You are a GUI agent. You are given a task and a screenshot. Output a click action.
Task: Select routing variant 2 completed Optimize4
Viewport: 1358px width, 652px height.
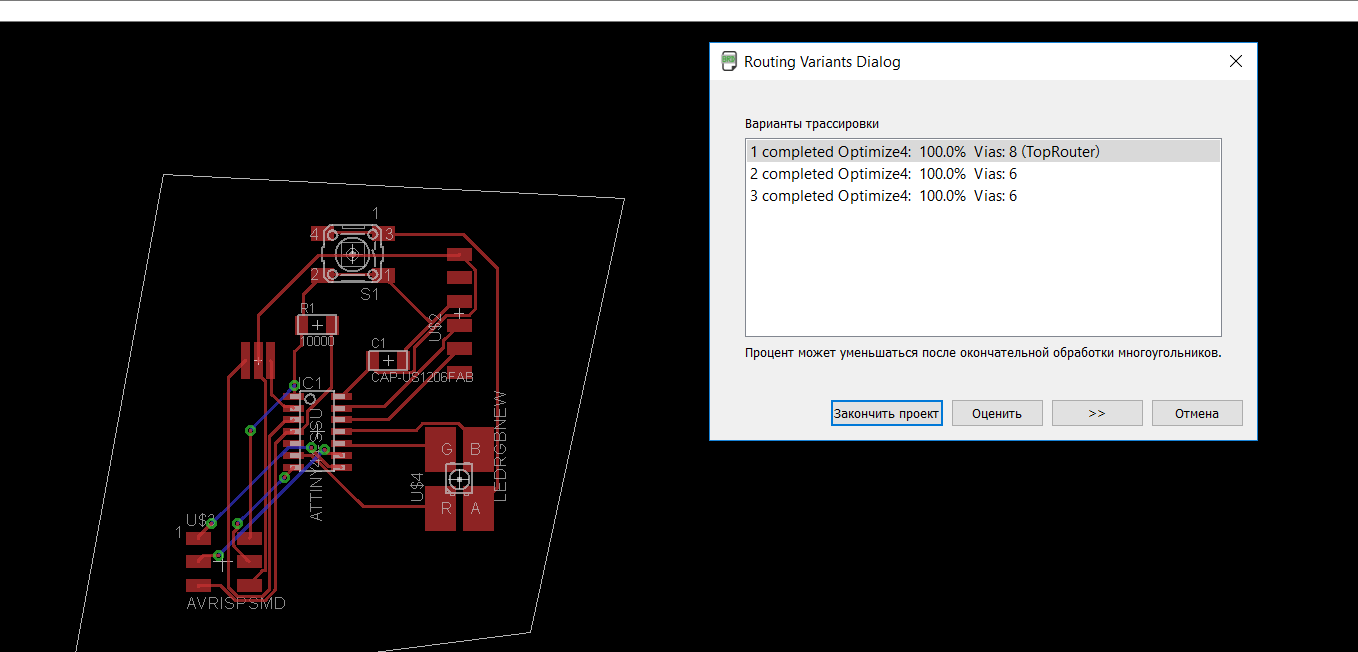[x=983, y=174]
